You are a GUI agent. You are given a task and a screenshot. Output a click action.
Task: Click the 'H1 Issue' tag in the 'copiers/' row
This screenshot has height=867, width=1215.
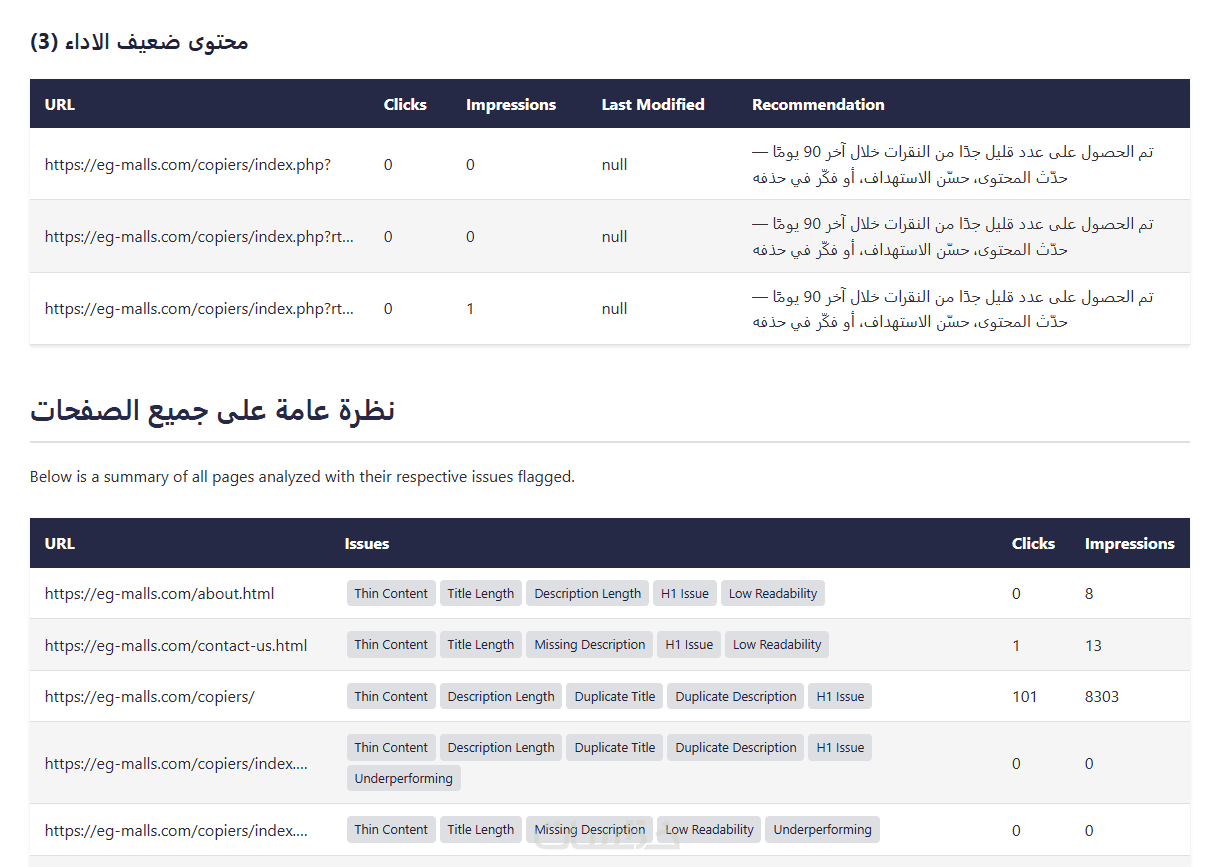click(840, 697)
